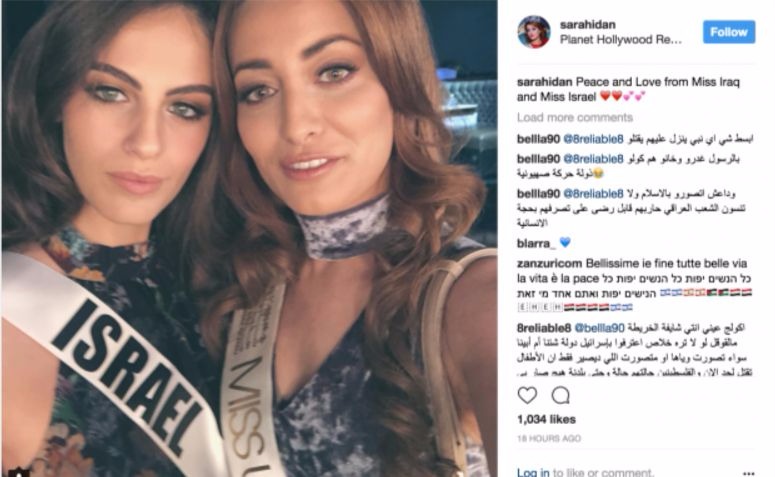
Task: Open @8reliable8 mention in first comment
Action: 593,140
